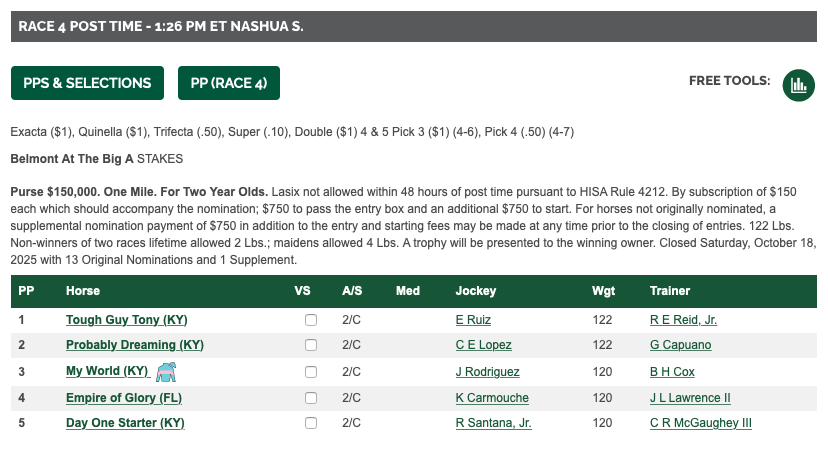This screenshot has width=828, height=452.
Task: View the Probably Dreaming horse profile
Action: coord(135,346)
